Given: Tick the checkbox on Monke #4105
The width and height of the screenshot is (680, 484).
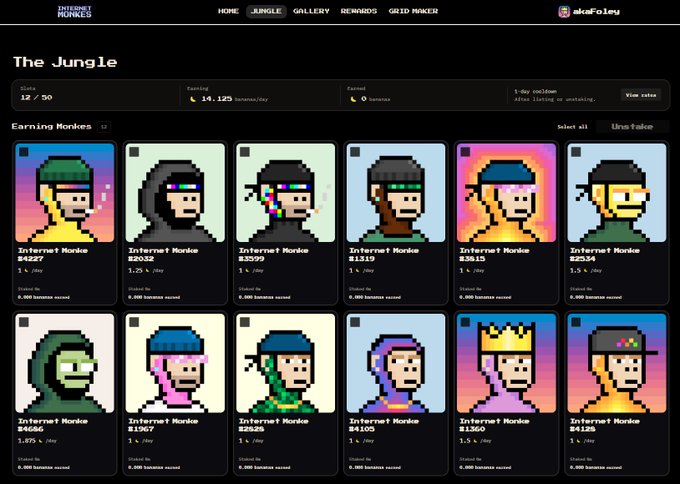Looking at the screenshot, I should [355, 322].
